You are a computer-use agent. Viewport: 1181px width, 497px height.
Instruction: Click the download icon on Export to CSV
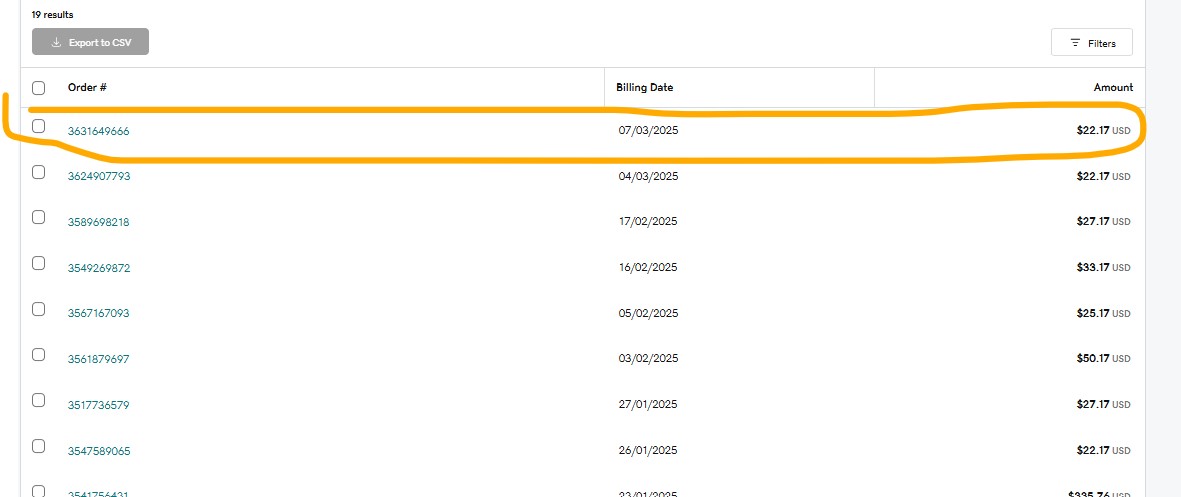tap(57, 43)
